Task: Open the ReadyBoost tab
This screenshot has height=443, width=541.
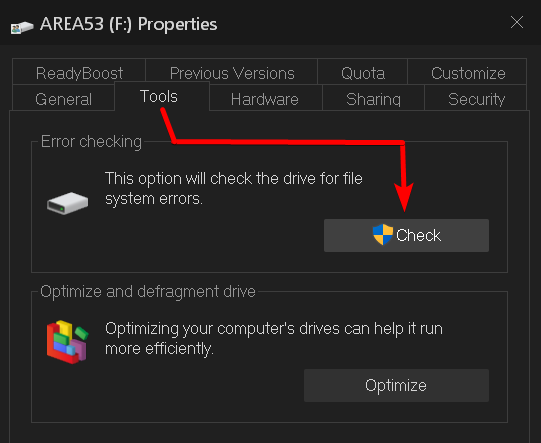Action: [79, 72]
